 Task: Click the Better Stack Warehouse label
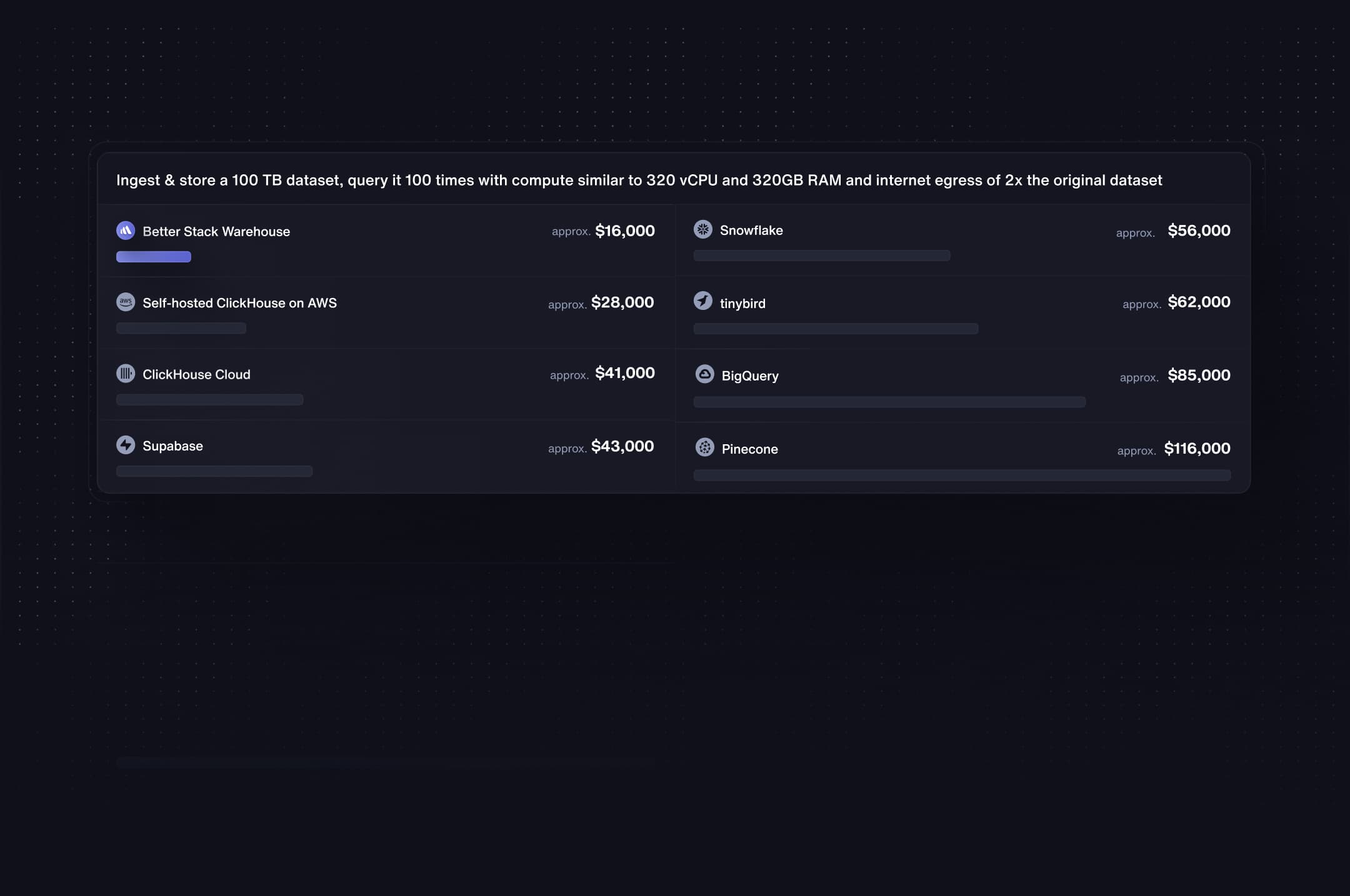click(216, 232)
